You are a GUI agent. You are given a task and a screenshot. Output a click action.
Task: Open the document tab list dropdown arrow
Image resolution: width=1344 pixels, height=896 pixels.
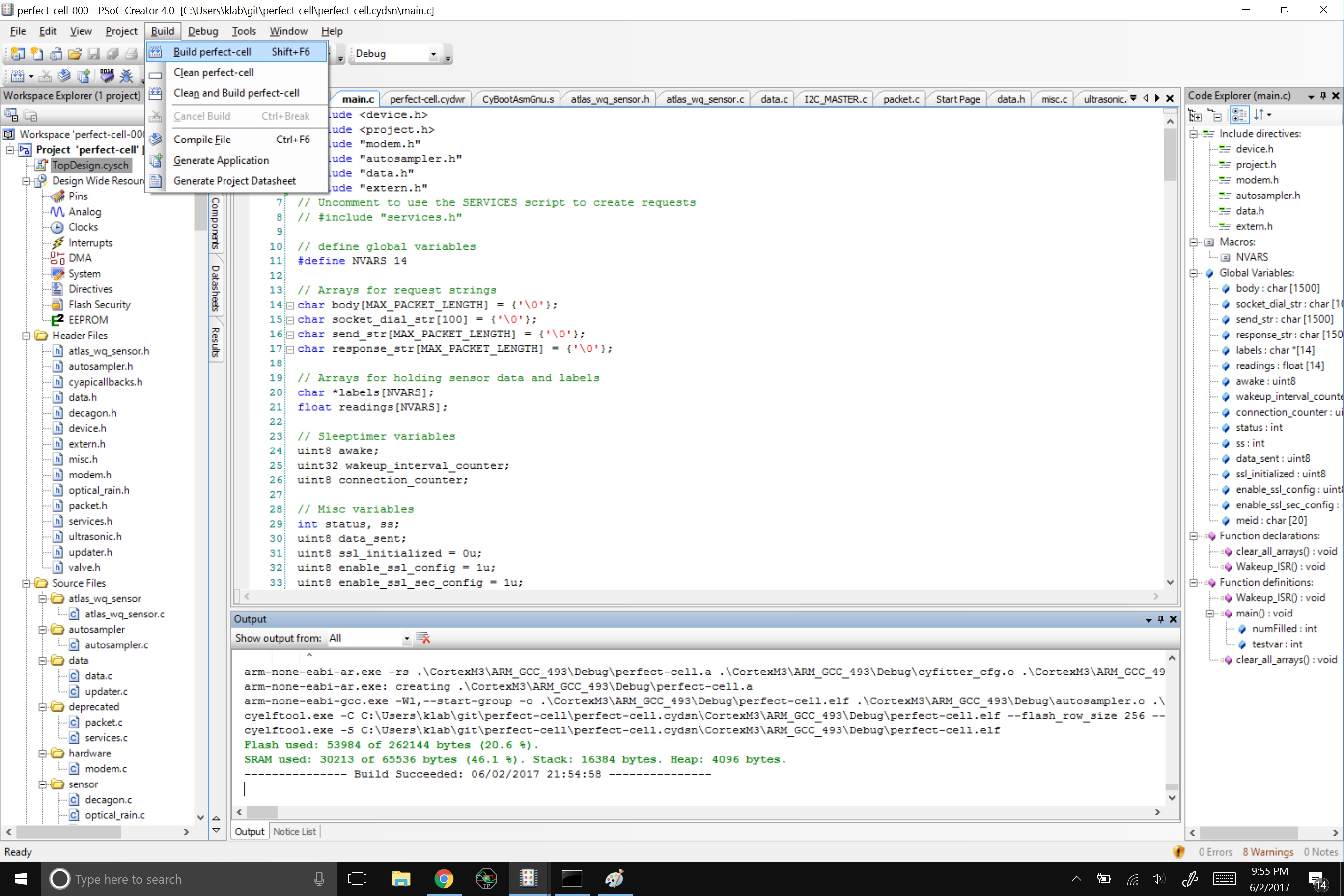(1133, 98)
